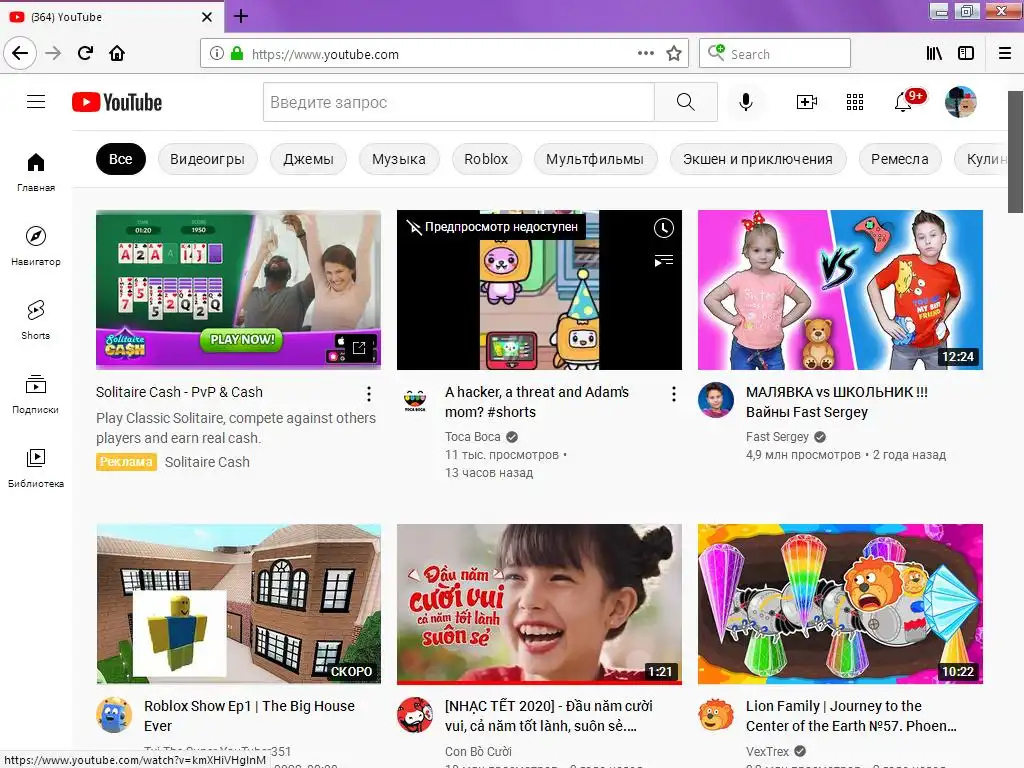Go to the browser home page
This screenshot has height=768, width=1024.
(117, 54)
